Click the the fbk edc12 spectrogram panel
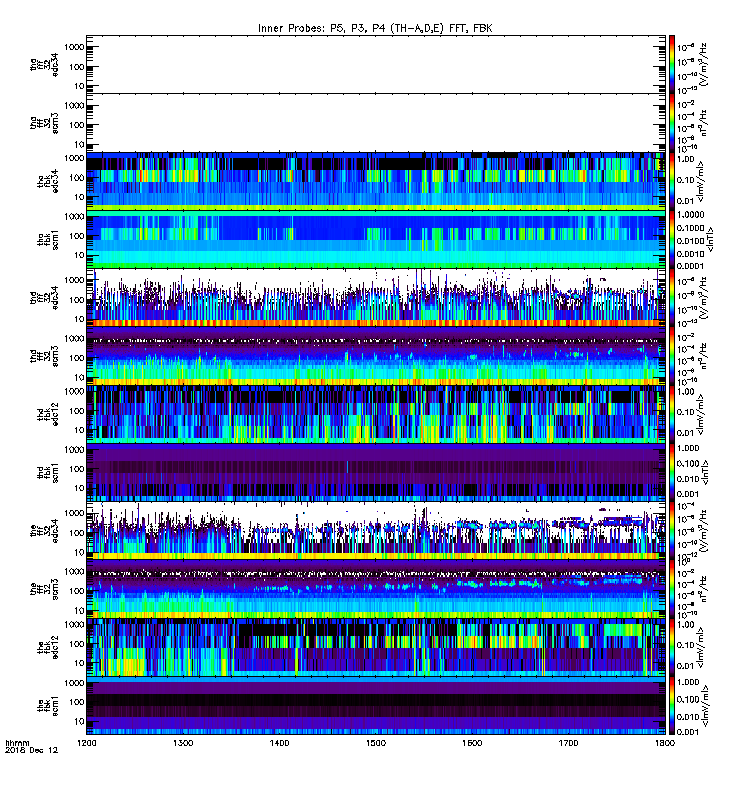The width and height of the screenshot is (750, 800). pos(376,647)
